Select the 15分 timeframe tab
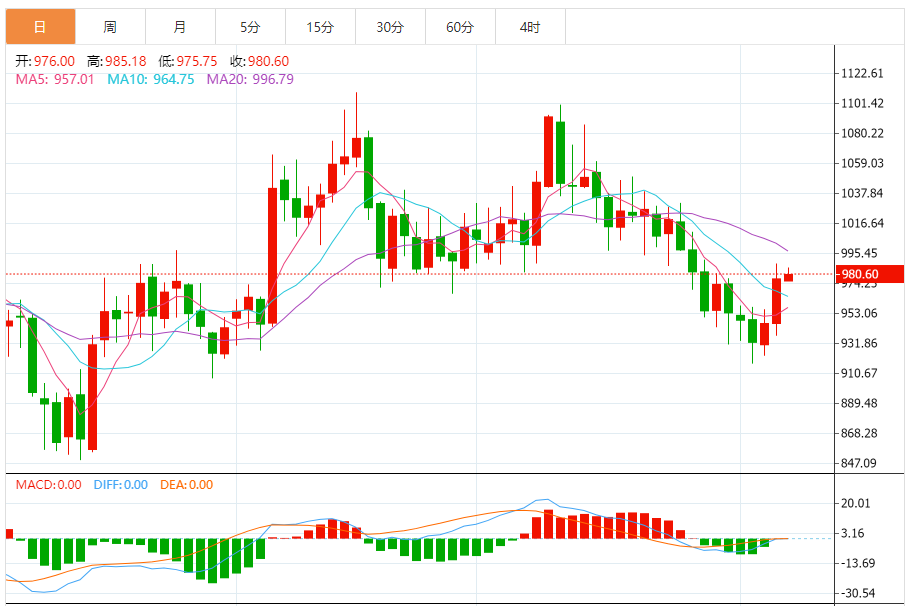 (320, 27)
